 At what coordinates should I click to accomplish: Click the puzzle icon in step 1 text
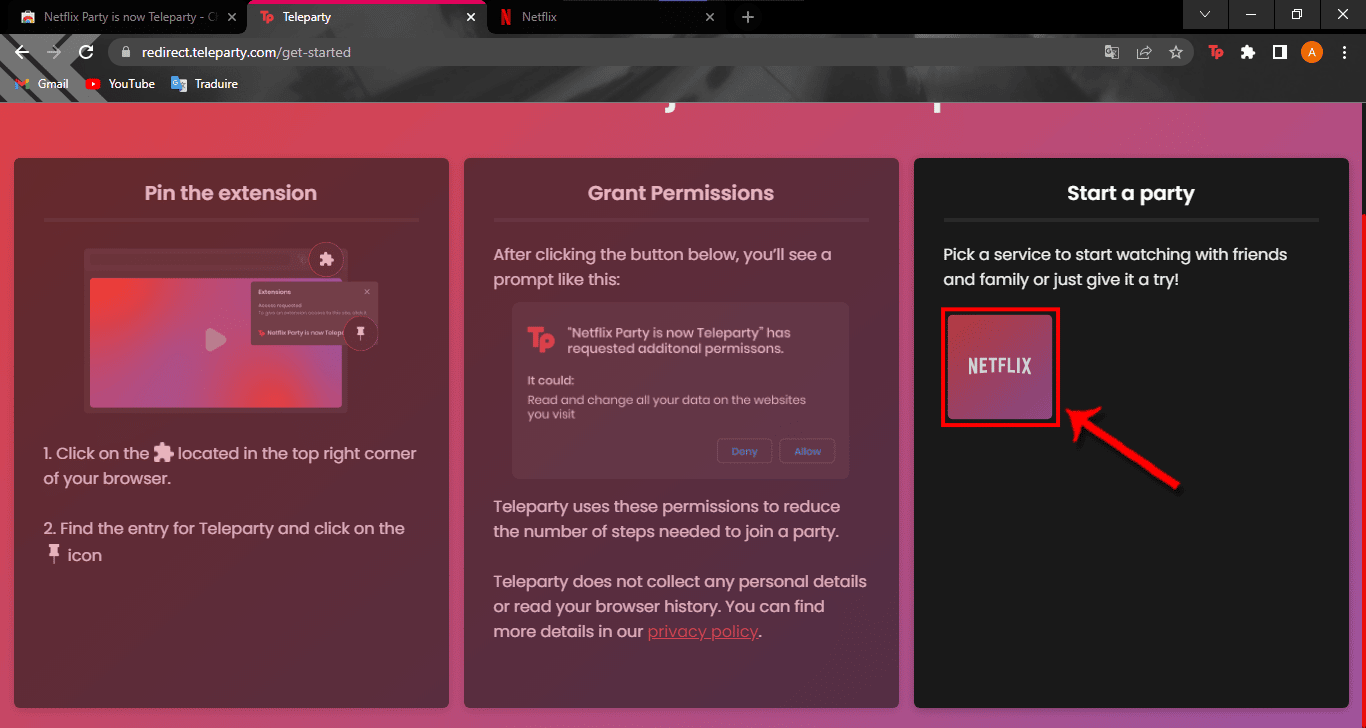click(x=163, y=453)
